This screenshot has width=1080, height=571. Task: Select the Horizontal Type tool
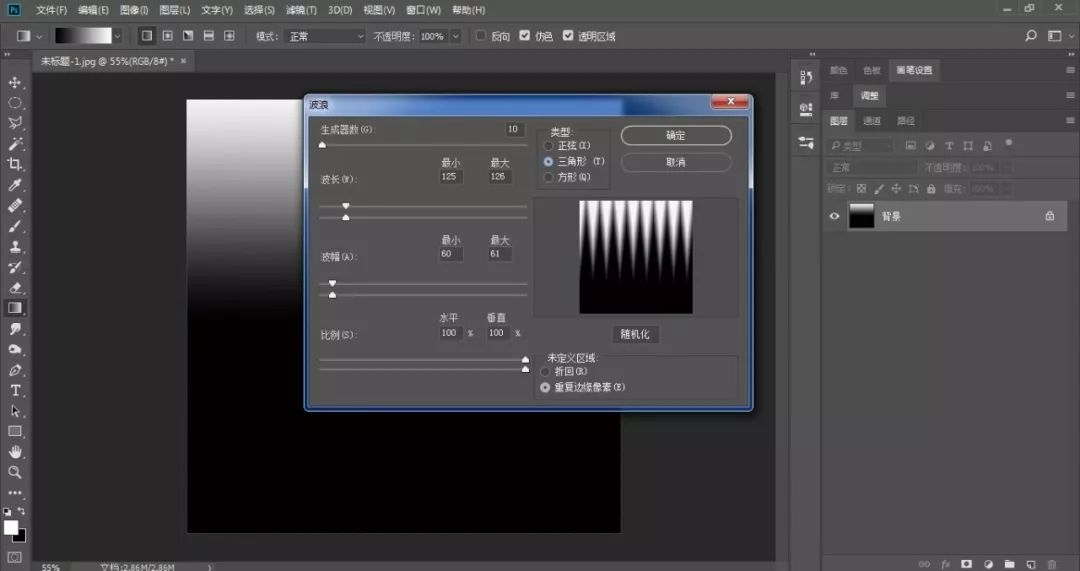(15, 390)
